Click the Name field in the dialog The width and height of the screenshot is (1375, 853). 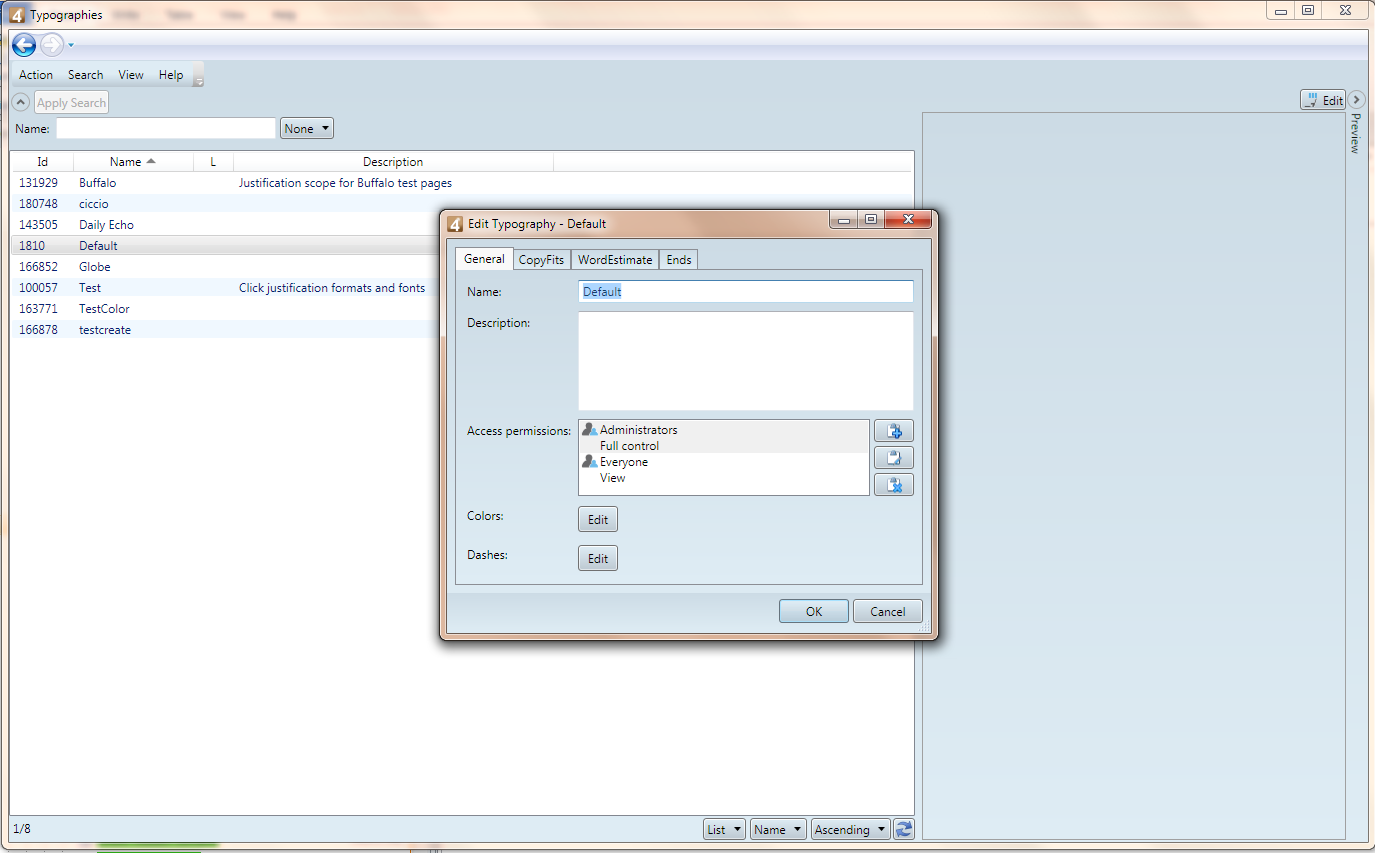pyautogui.click(x=746, y=291)
